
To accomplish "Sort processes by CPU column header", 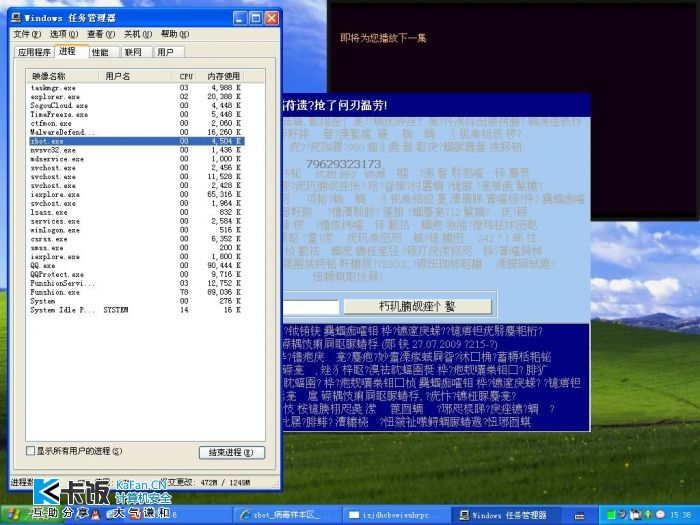I will click(x=186, y=76).
